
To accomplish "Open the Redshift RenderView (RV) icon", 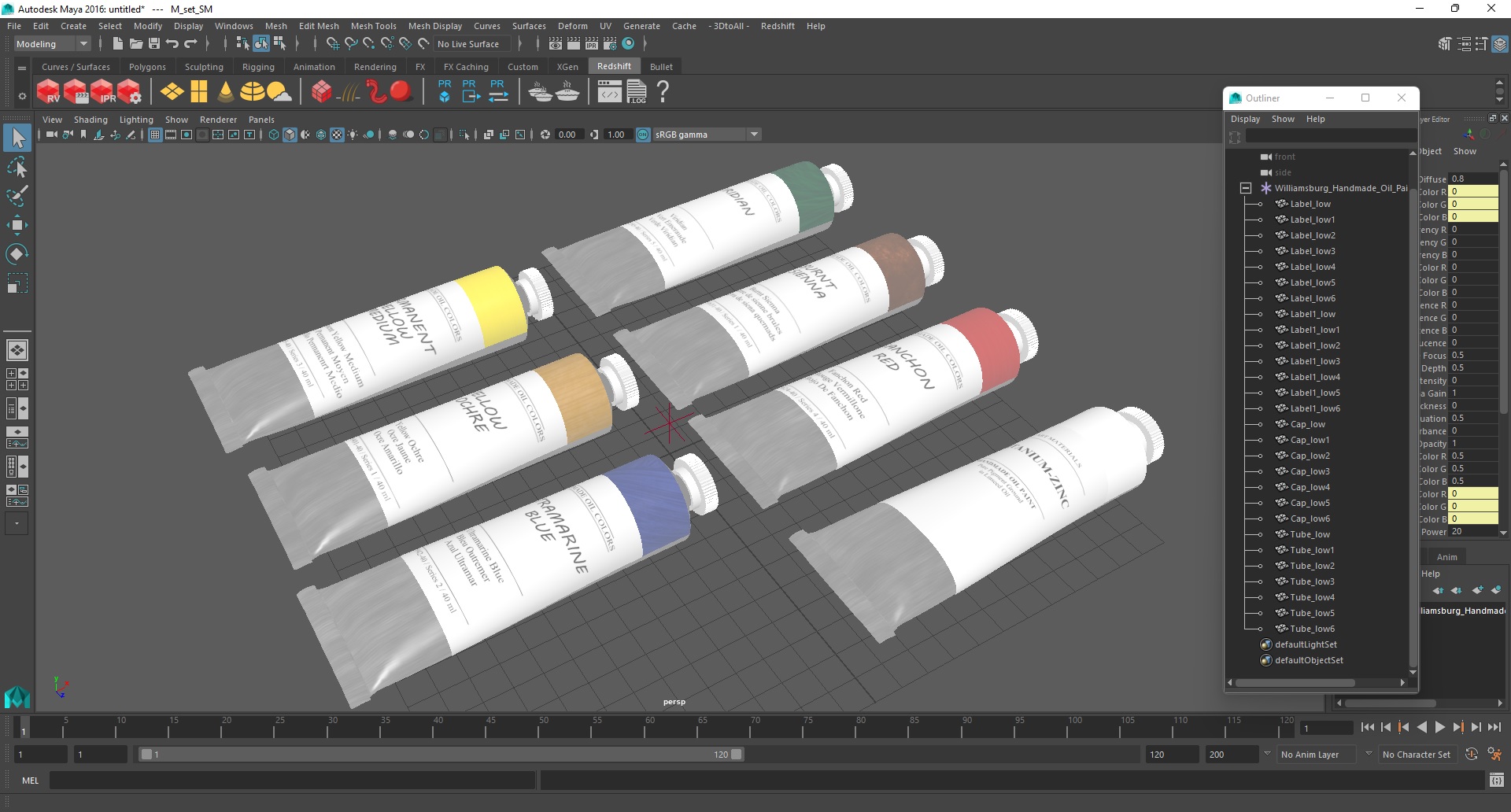I will 49,92.
